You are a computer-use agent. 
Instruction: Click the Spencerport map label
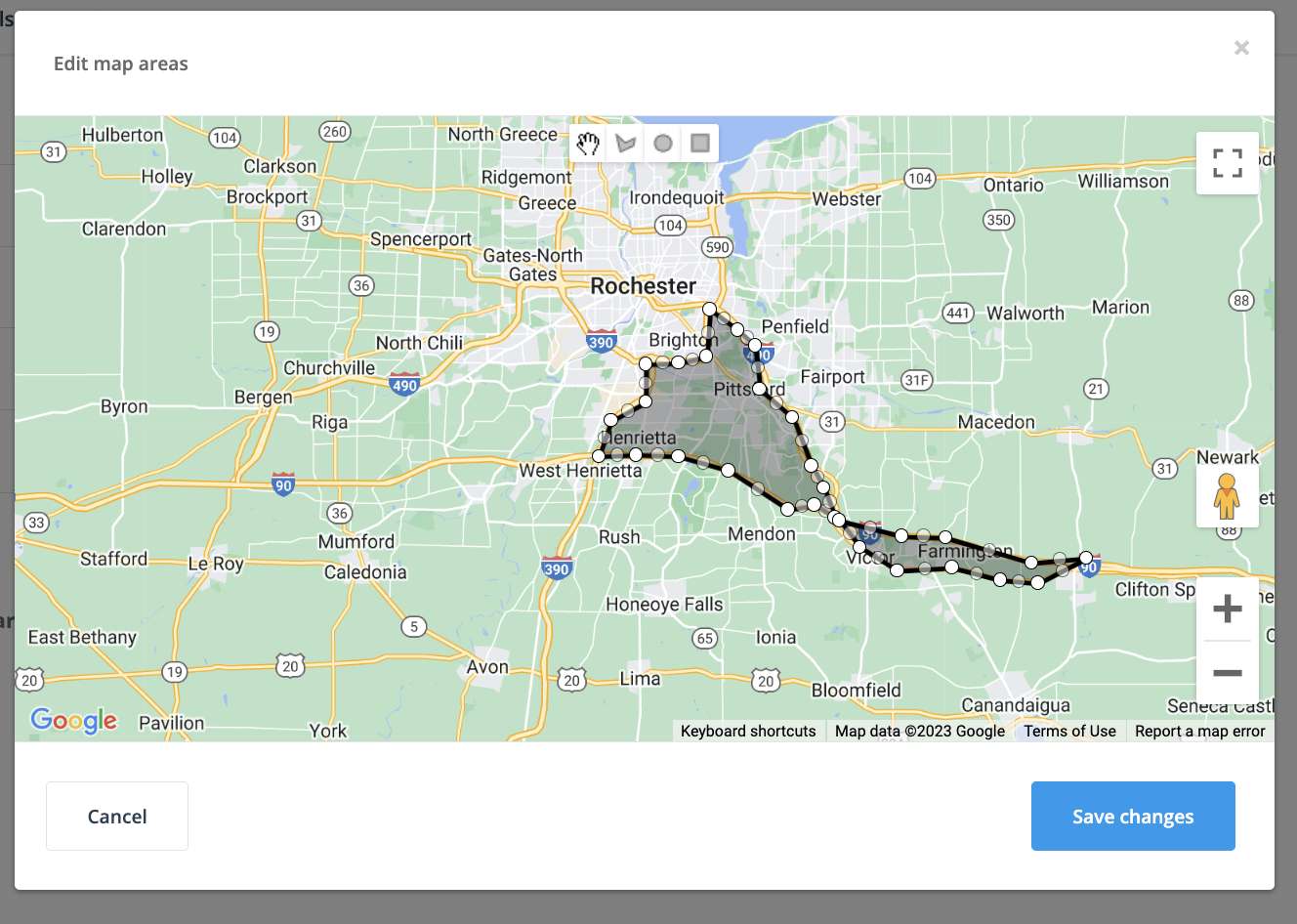tap(421, 239)
